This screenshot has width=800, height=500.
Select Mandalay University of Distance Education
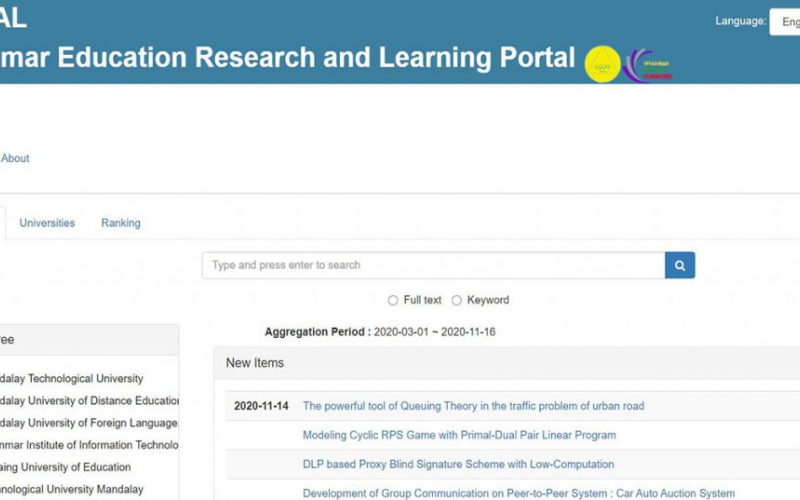coord(89,401)
